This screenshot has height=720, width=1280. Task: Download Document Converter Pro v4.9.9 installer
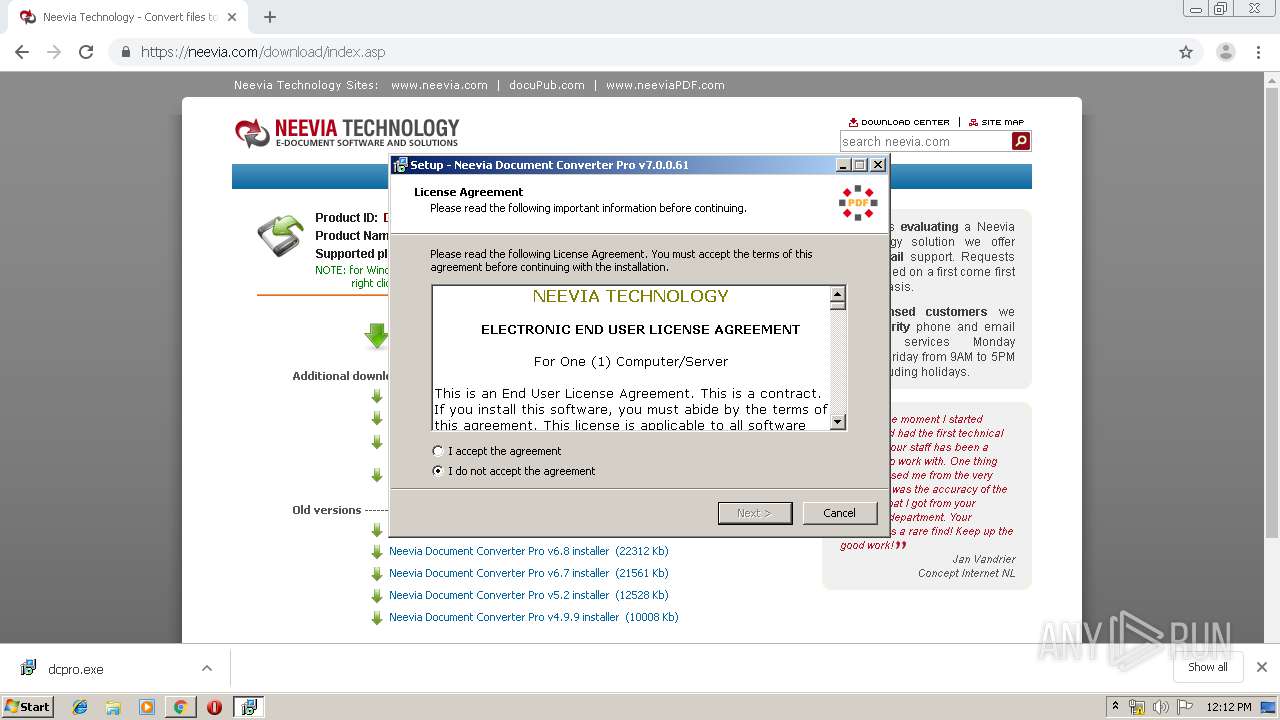tap(534, 617)
